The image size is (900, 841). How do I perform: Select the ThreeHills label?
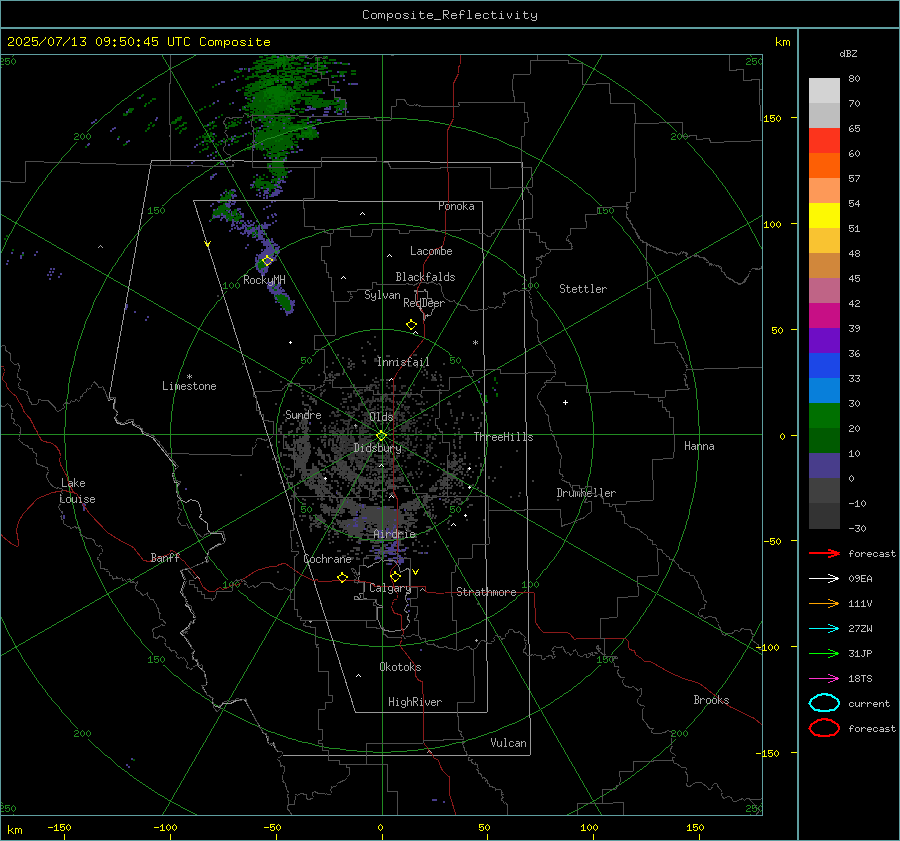(503, 437)
